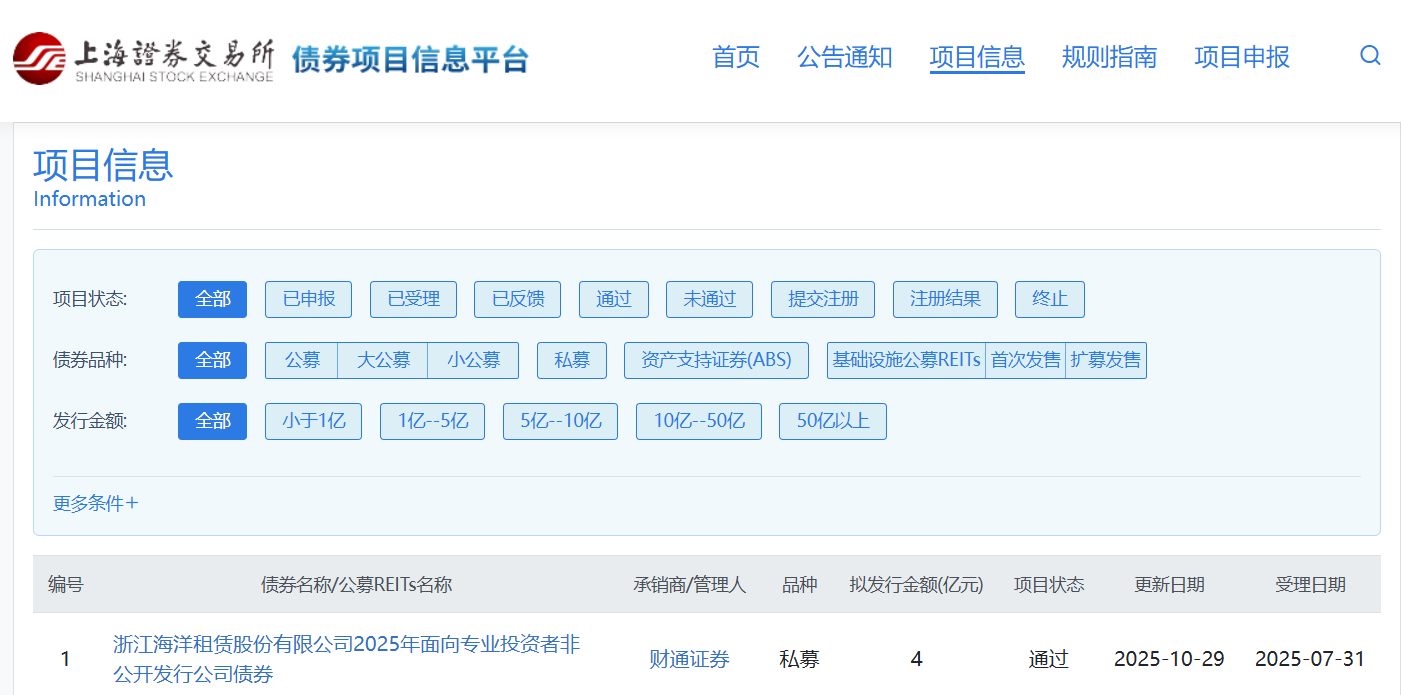Select 全部 in the 发行金额 row
The height and width of the screenshot is (695, 1401).
(212, 421)
